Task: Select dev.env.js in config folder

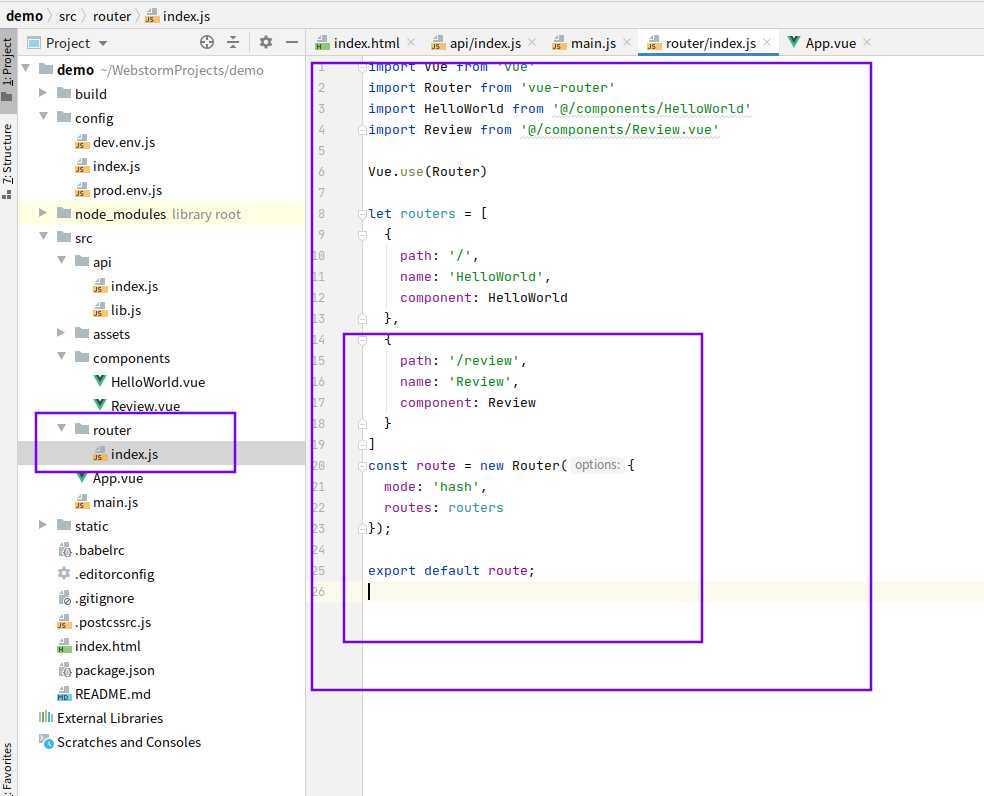Action: point(124,143)
